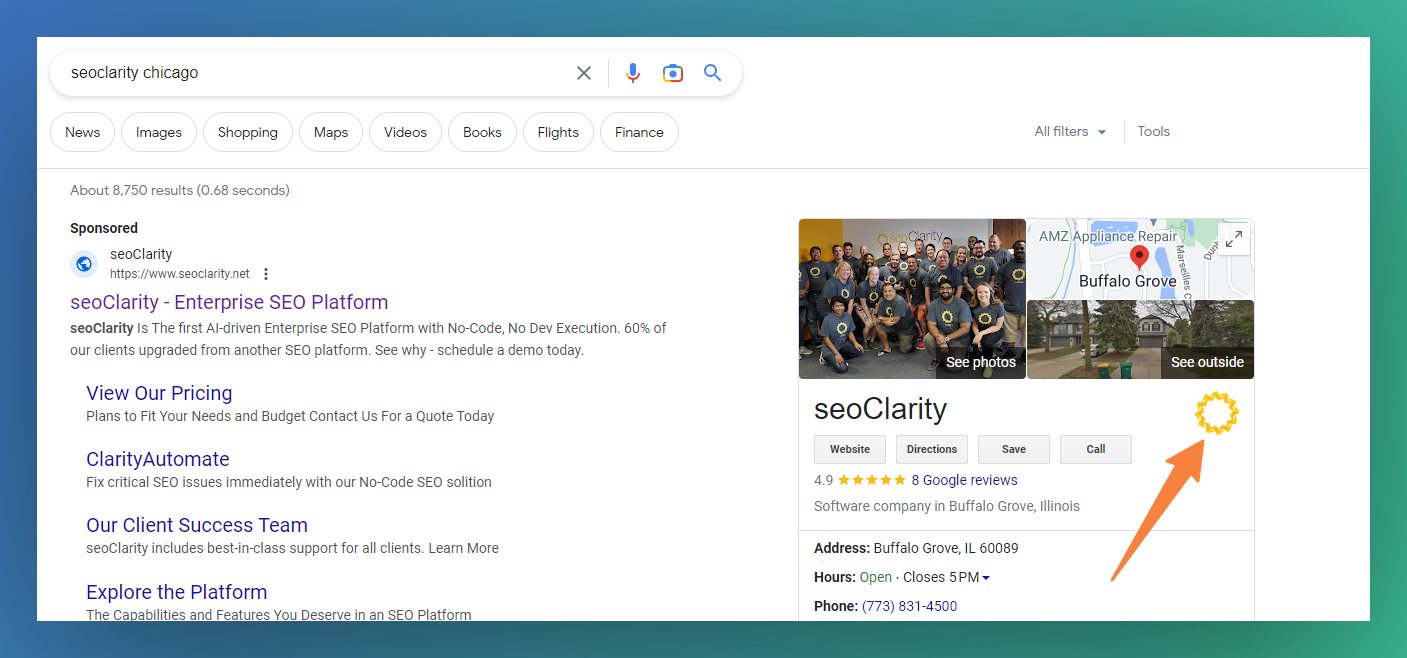This screenshot has height=658, width=1407.
Task: Click the seoClarity advertiser name above the URL
Action: click(x=141, y=254)
